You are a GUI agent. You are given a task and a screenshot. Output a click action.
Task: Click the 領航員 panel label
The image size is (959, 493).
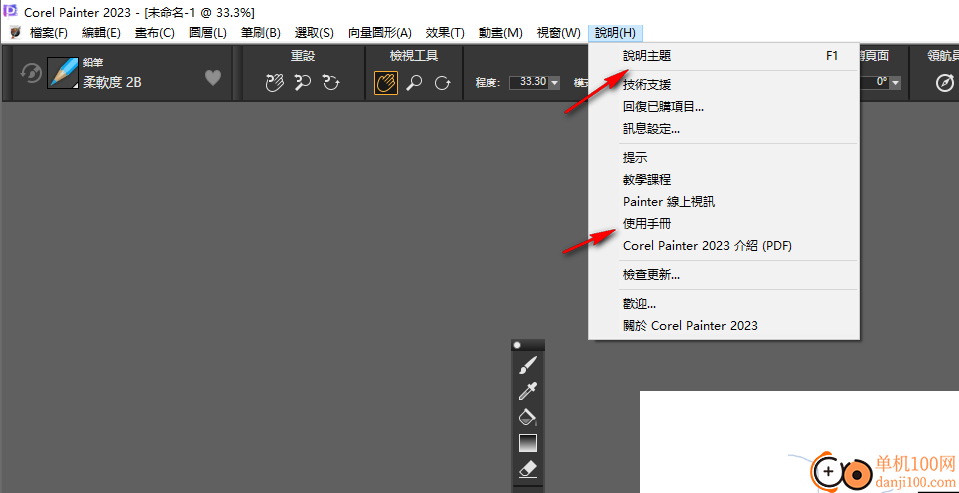click(942, 56)
